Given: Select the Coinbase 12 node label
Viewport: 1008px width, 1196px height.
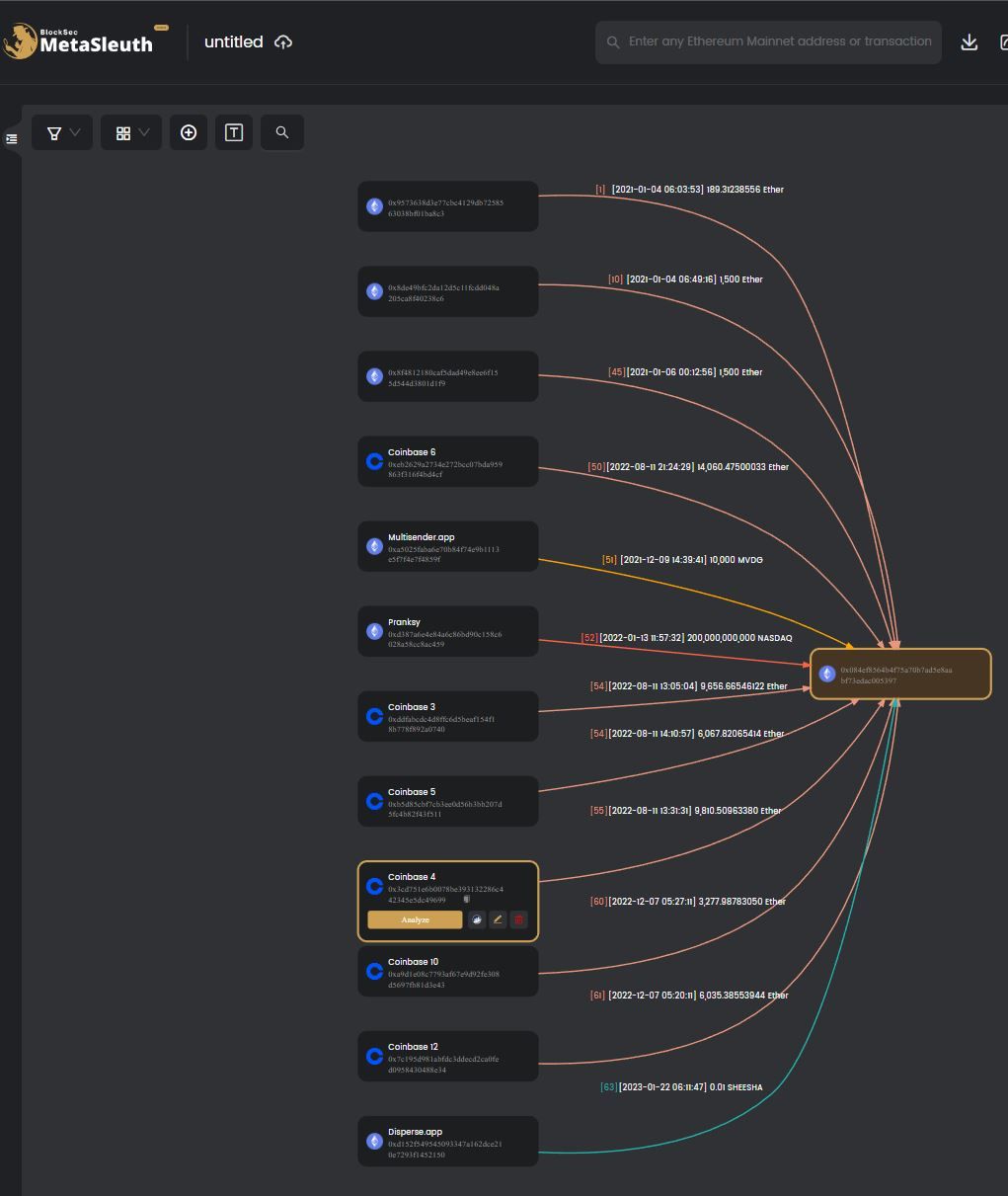Looking at the screenshot, I should tap(414, 1047).
